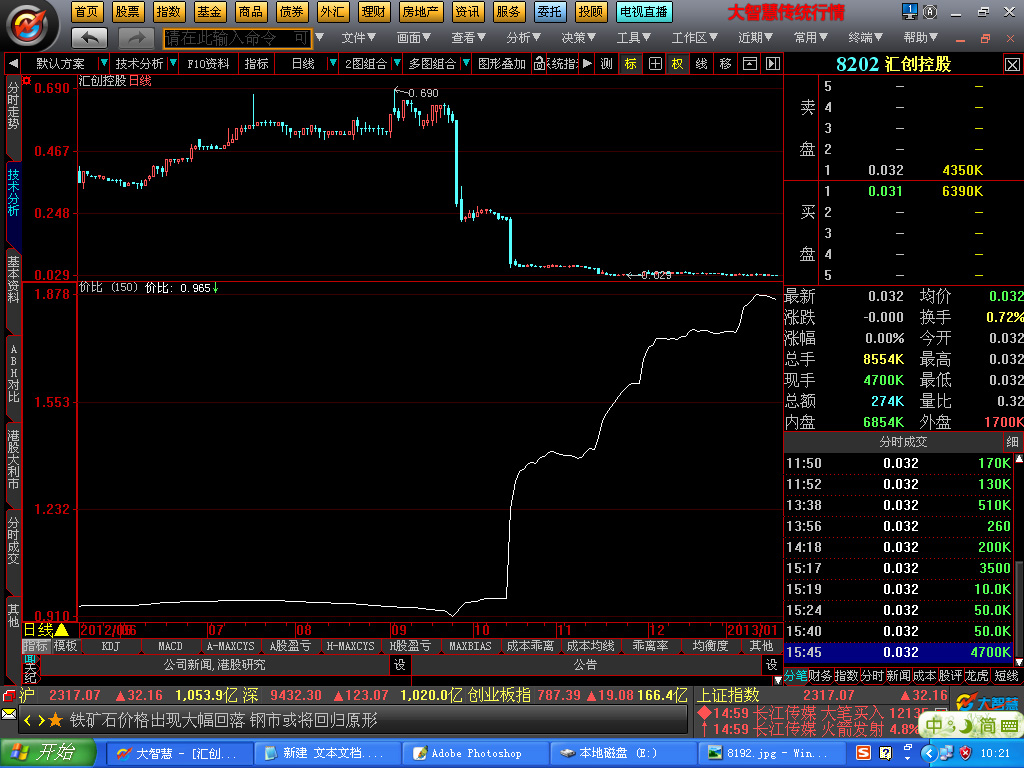Open the command input dropdown arrow
Screen dimensions: 1024x768
[319, 38]
